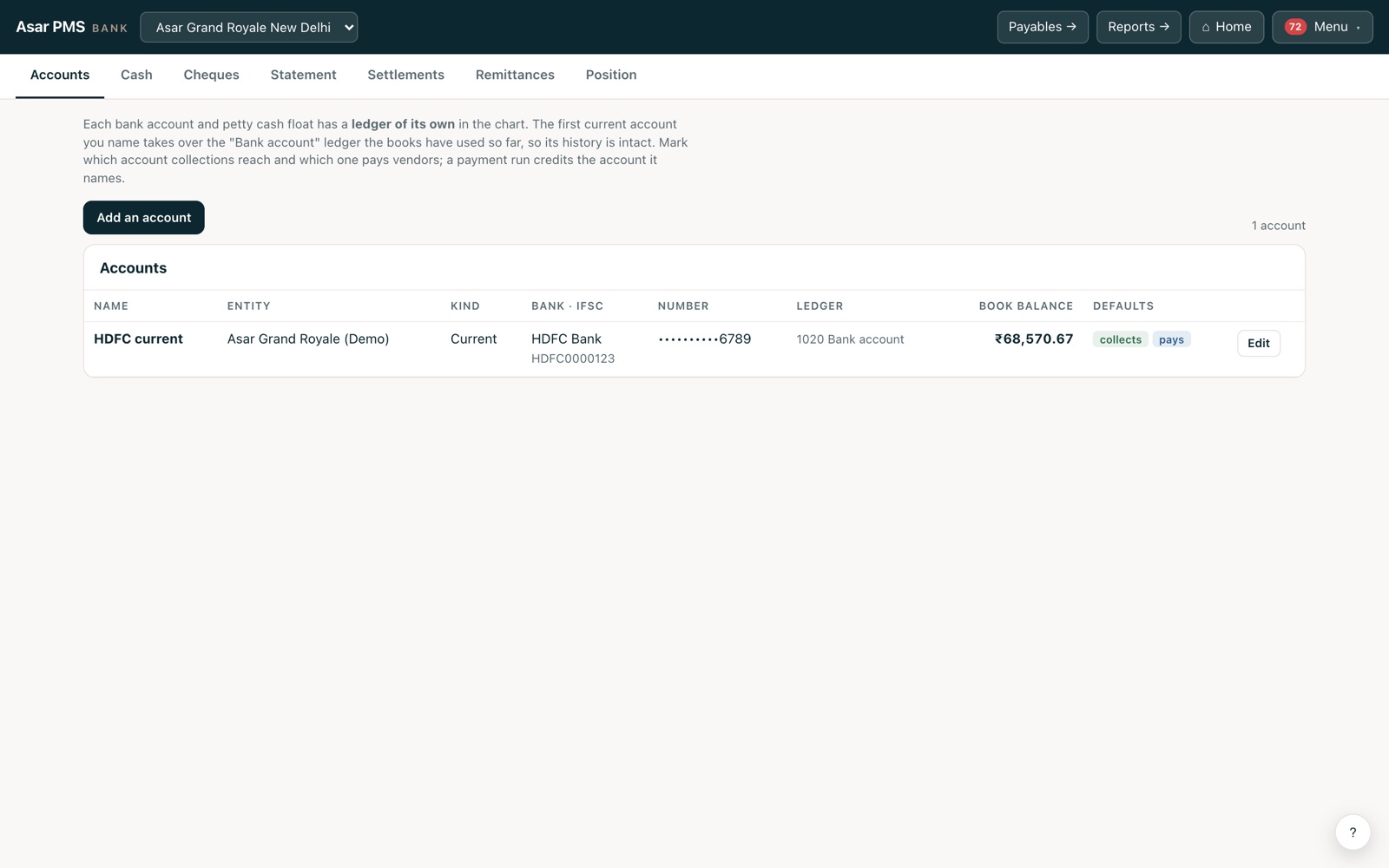
Task: Click the Book Balance column header
Action: click(1026, 306)
